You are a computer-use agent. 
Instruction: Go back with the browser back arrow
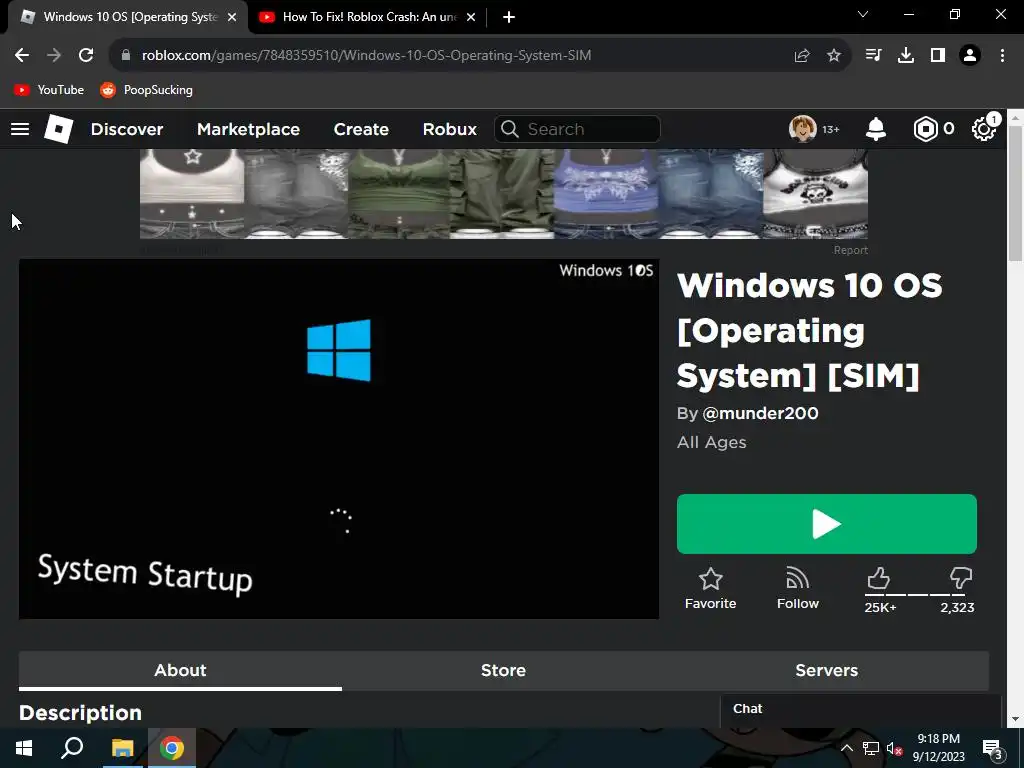(22, 56)
